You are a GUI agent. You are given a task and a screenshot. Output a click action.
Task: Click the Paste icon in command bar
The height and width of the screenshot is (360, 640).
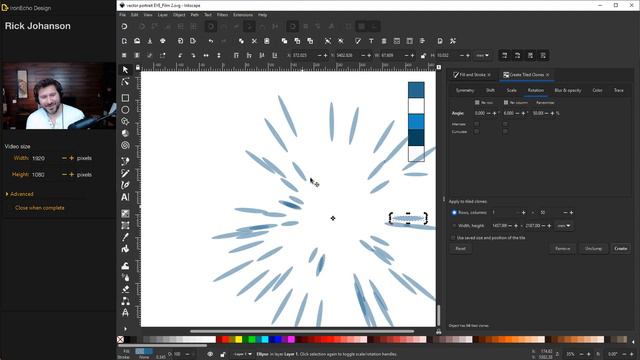[x=267, y=41]
